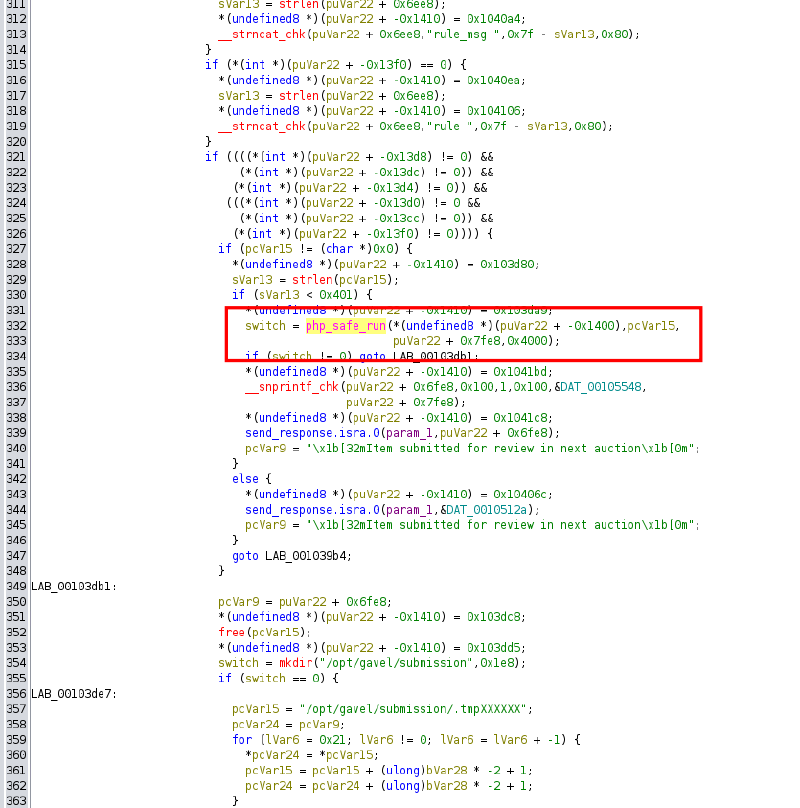Click the highlighted php_safe_run function call
Viewport: 800px width, 808px height.
[345, 326]
